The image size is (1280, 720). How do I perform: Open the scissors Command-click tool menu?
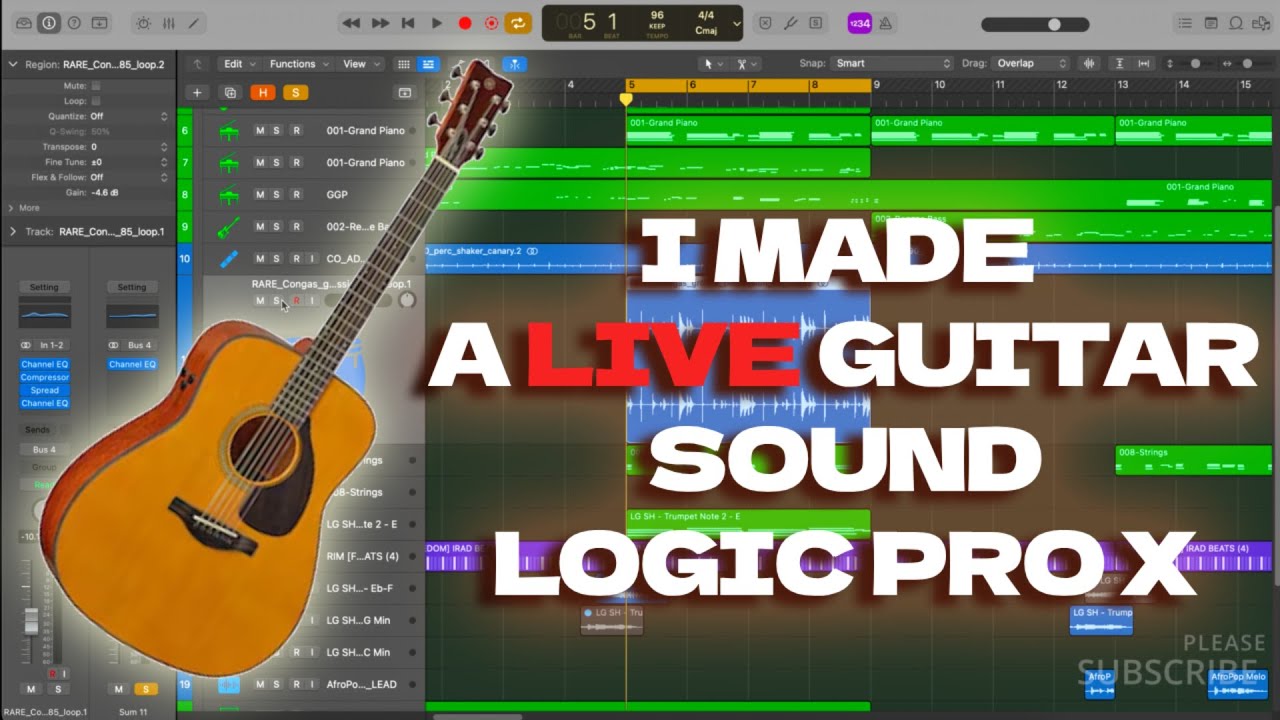click(746, 64)
